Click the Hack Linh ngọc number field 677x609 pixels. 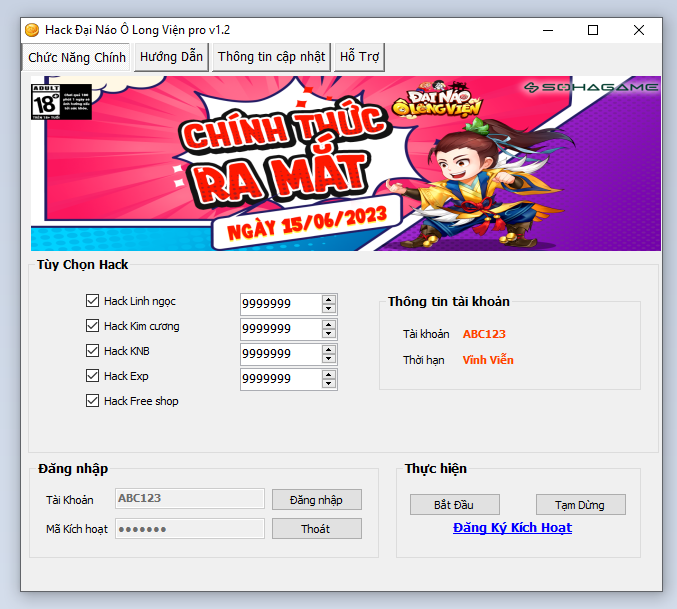click(x=279, y=304)
